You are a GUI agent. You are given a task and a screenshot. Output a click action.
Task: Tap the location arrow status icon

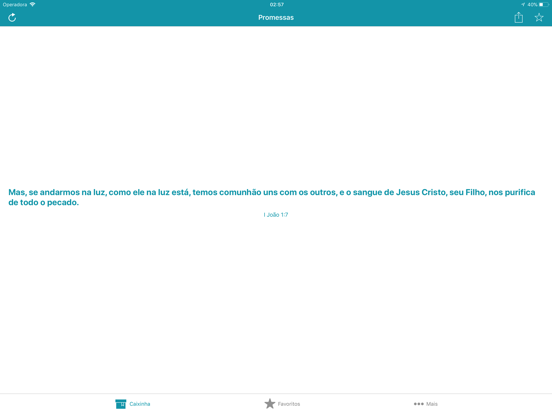pyautogui.click(x=523, y=5)
